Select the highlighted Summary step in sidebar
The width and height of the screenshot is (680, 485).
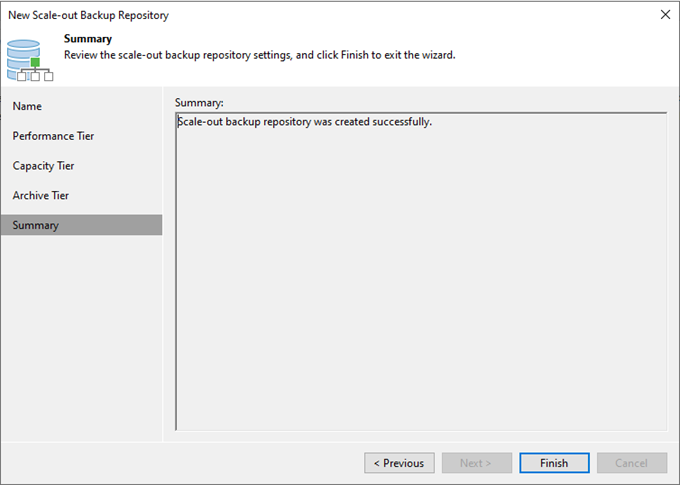coord(82,225)
